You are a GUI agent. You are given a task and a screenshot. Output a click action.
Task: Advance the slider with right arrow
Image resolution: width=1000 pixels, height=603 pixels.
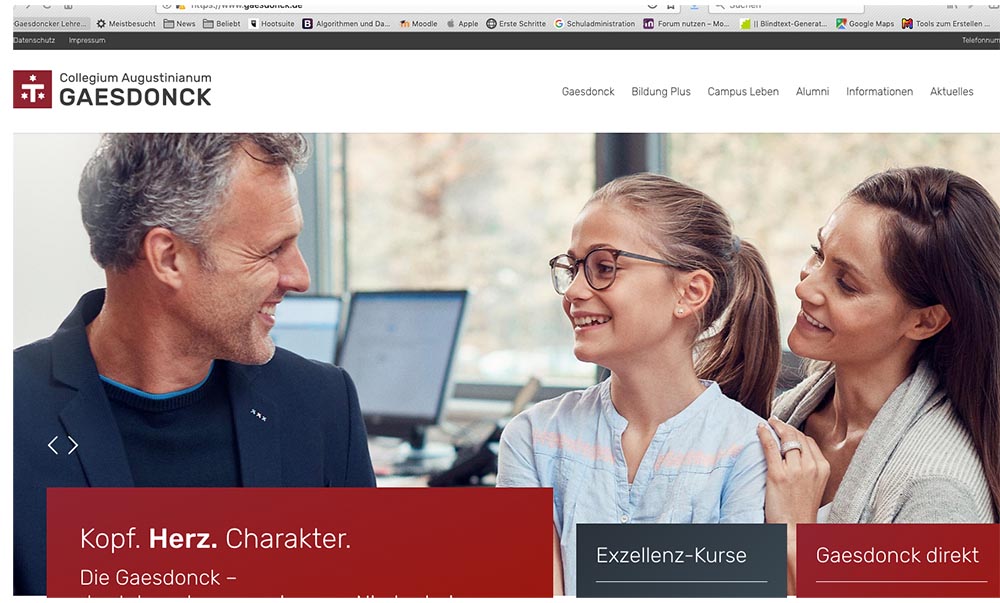73,445
